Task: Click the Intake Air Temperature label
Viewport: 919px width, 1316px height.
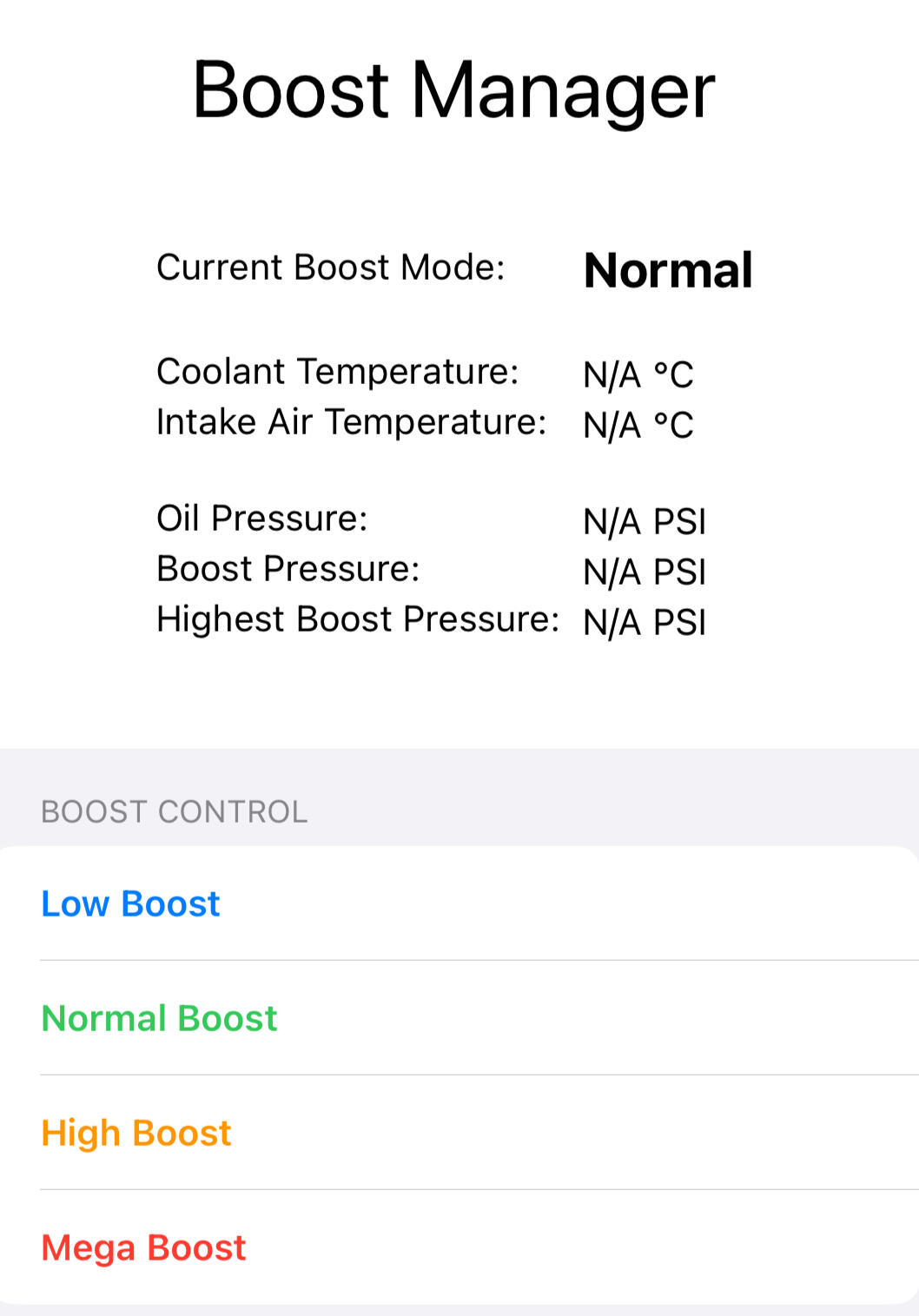Action: (351, 422)
